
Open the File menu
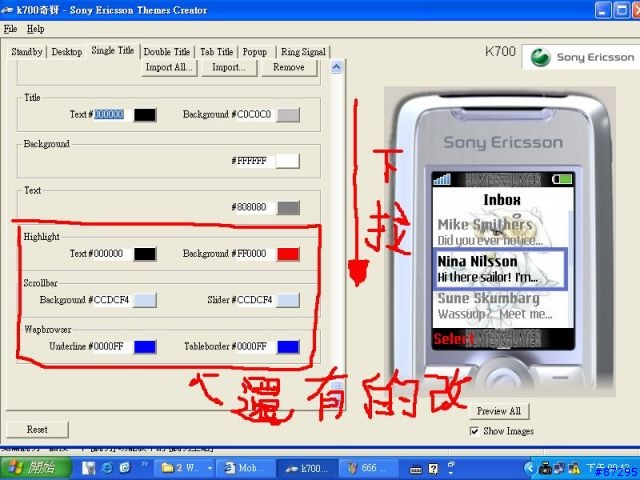[10, 29]
